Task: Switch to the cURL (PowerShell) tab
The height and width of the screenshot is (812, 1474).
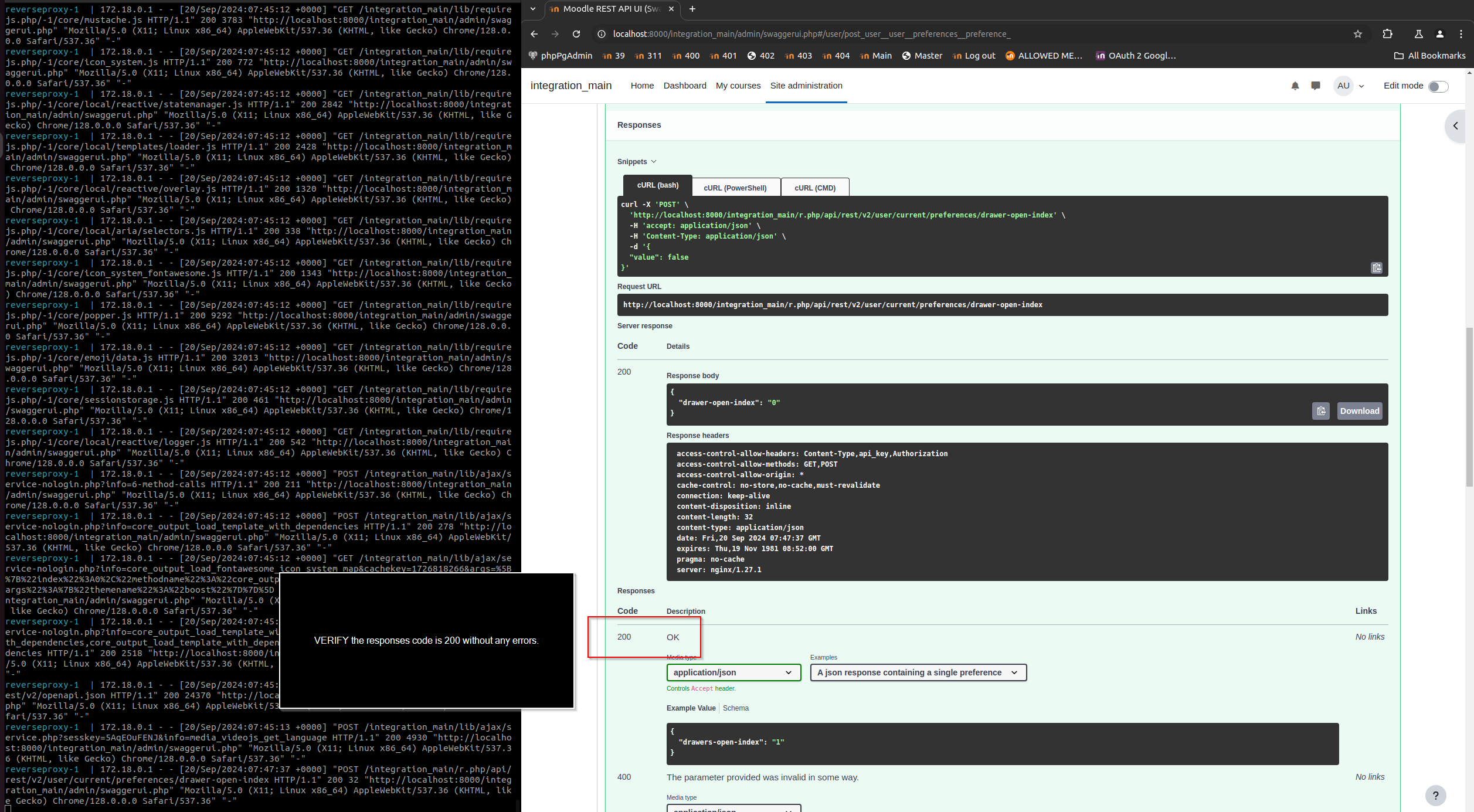Action: (735, 188)
